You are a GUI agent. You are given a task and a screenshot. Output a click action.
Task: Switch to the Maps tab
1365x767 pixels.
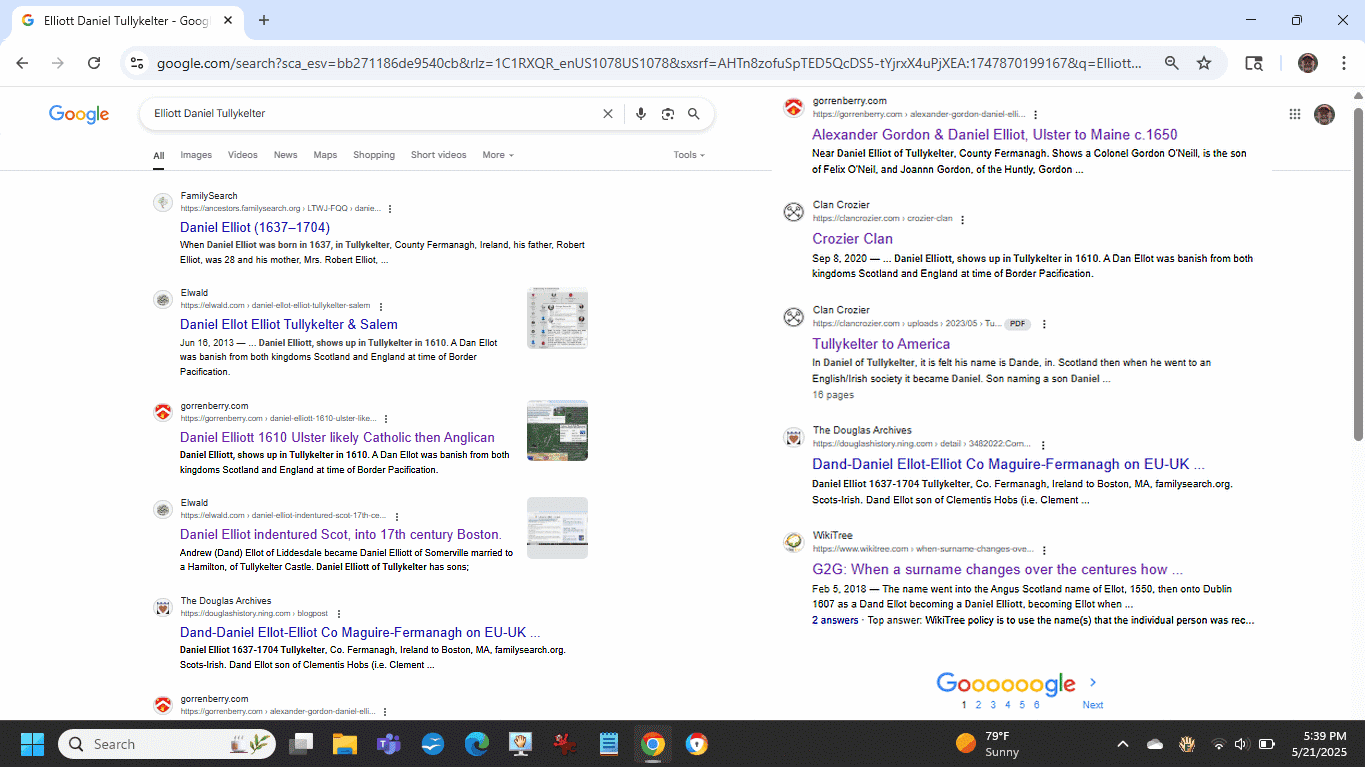(x=325, y=155)
